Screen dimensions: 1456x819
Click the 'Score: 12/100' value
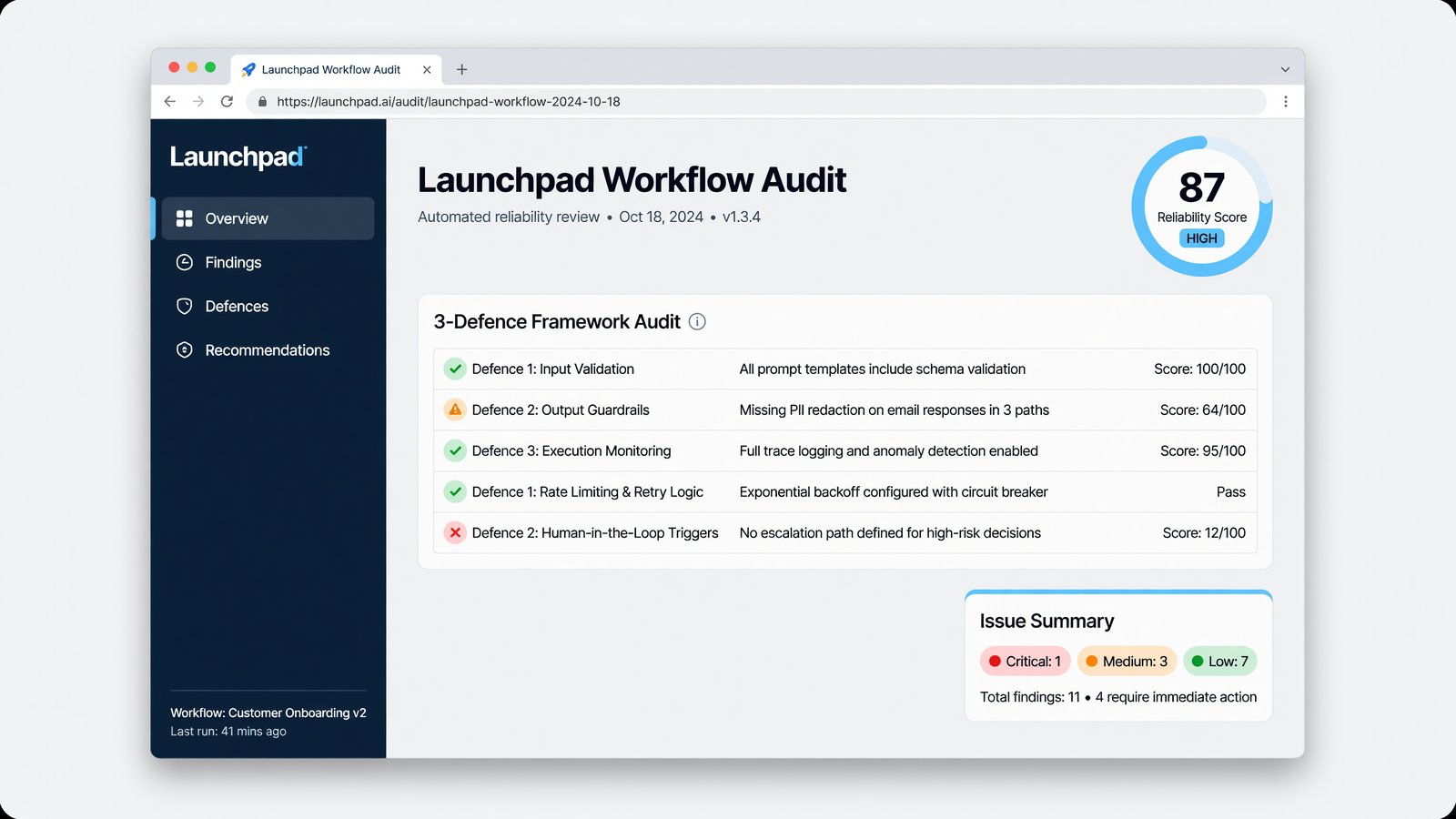[1204, 532]
